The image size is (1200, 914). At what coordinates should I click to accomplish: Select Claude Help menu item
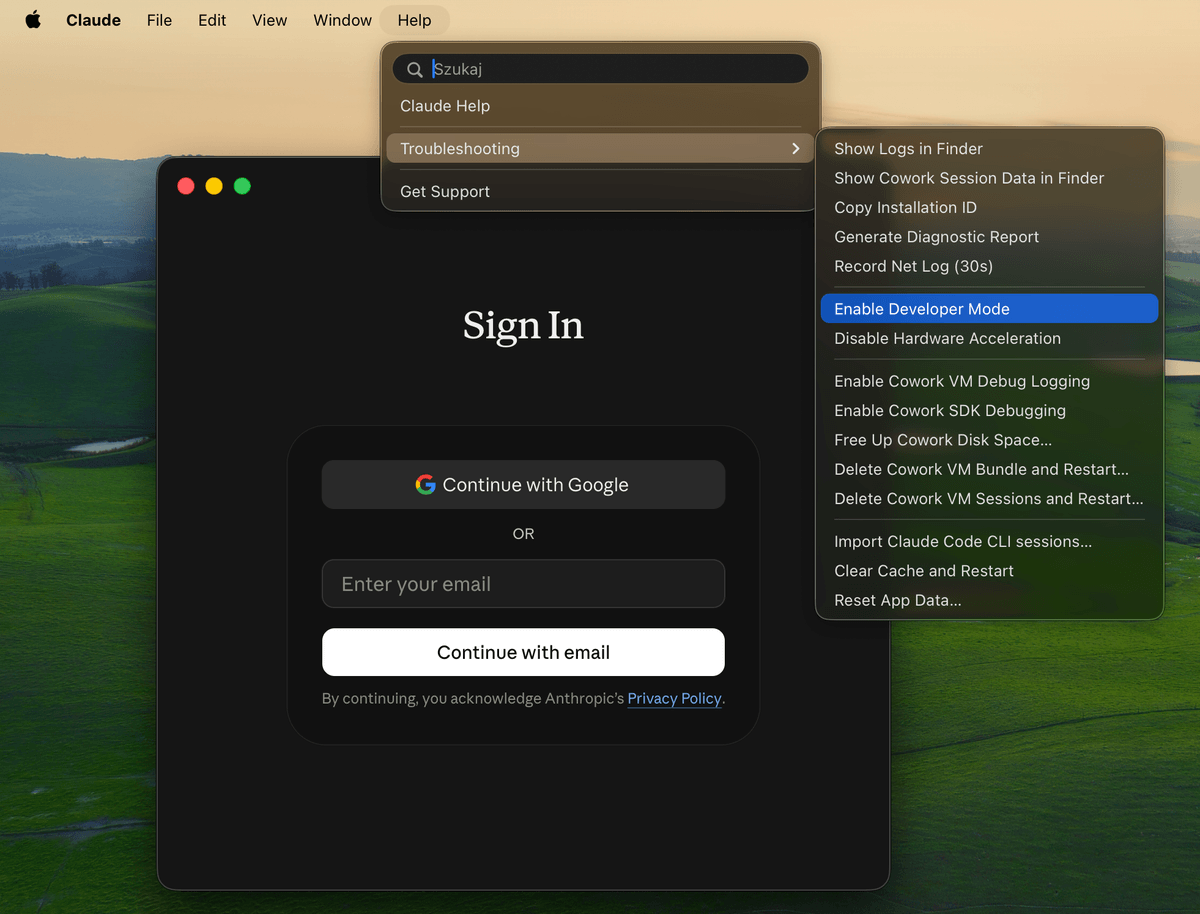pyautogui.click(x=600, y=106)
